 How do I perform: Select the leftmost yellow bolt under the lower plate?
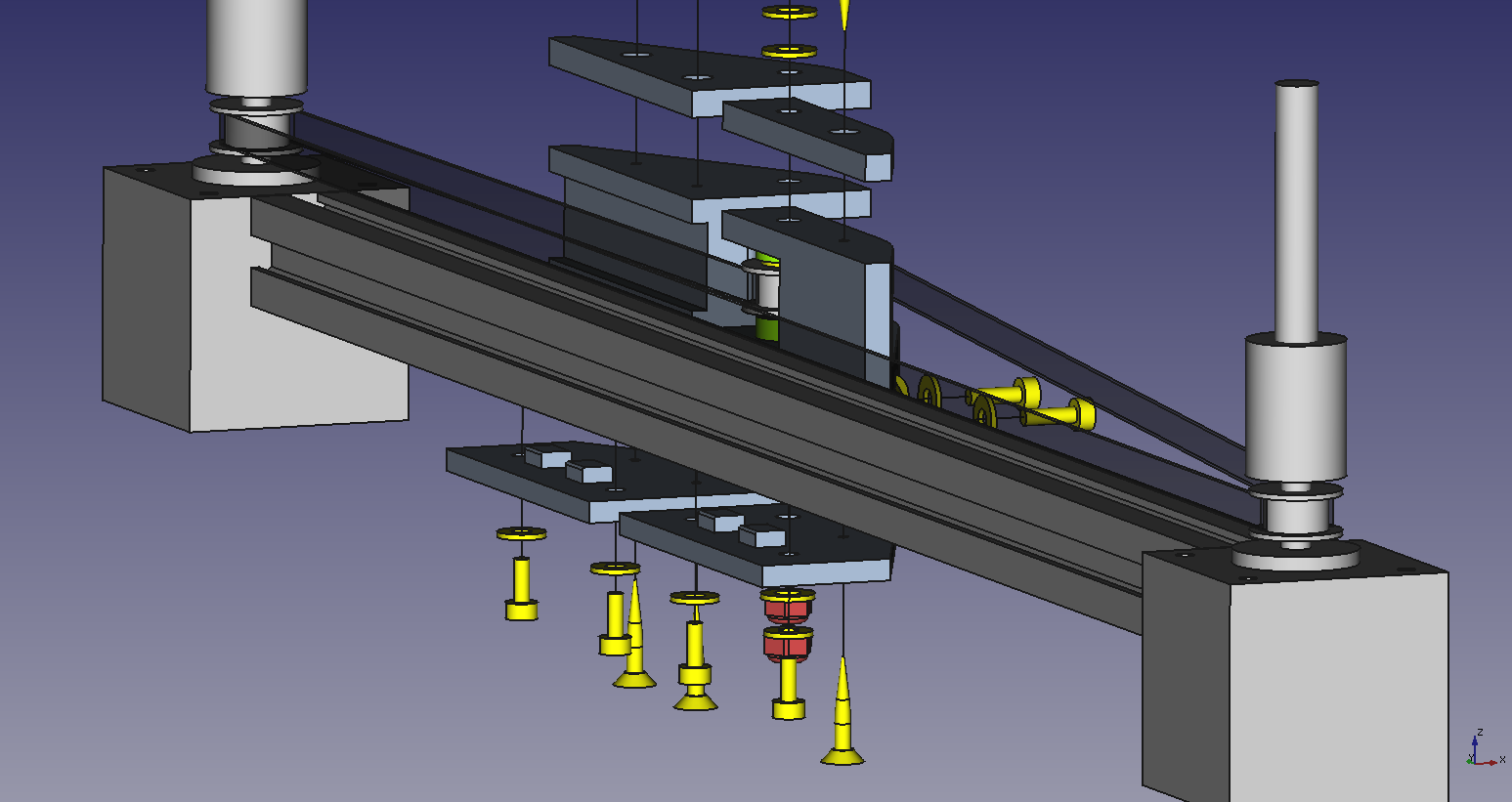point(522,589)
